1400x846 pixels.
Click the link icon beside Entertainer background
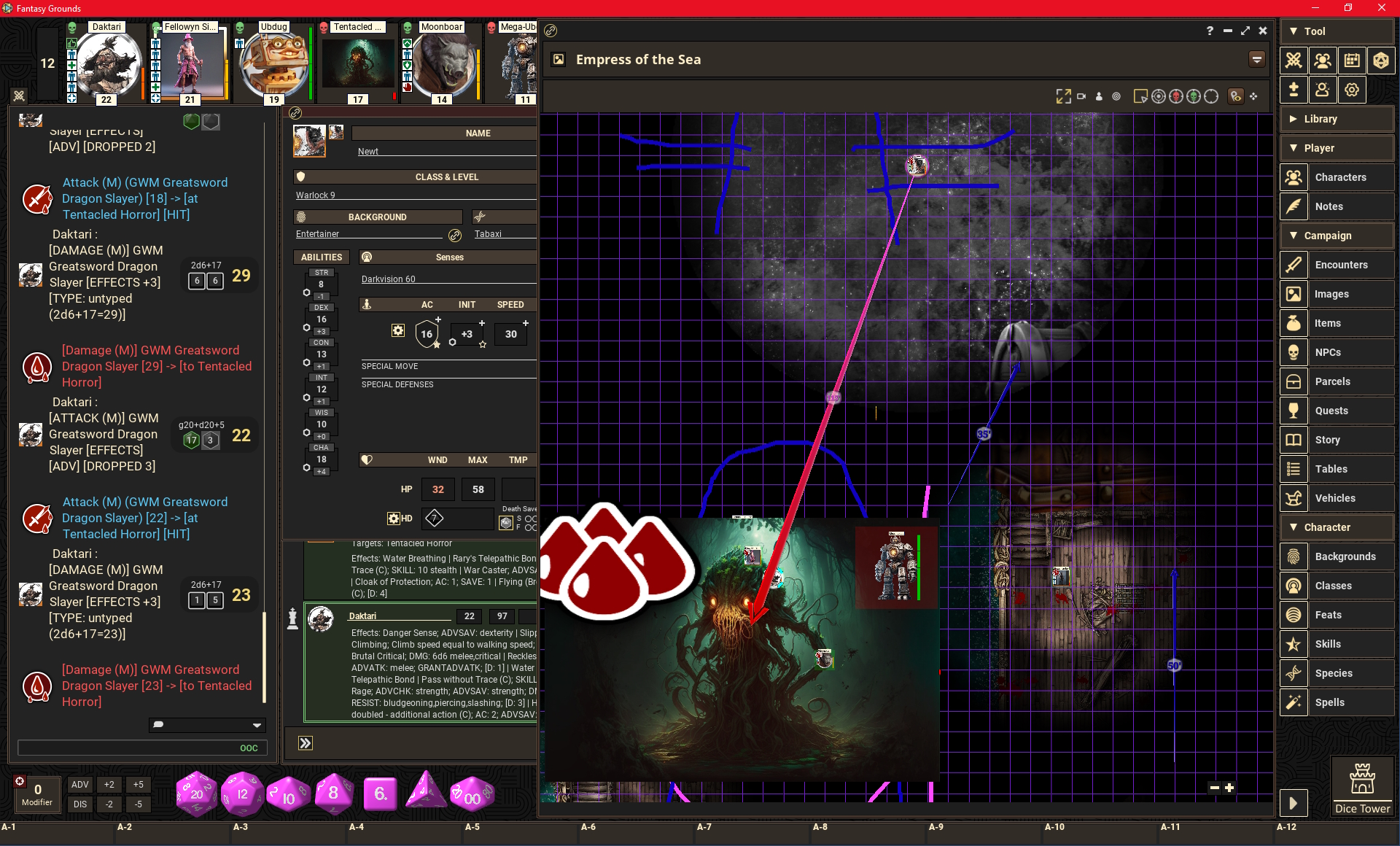455,235
